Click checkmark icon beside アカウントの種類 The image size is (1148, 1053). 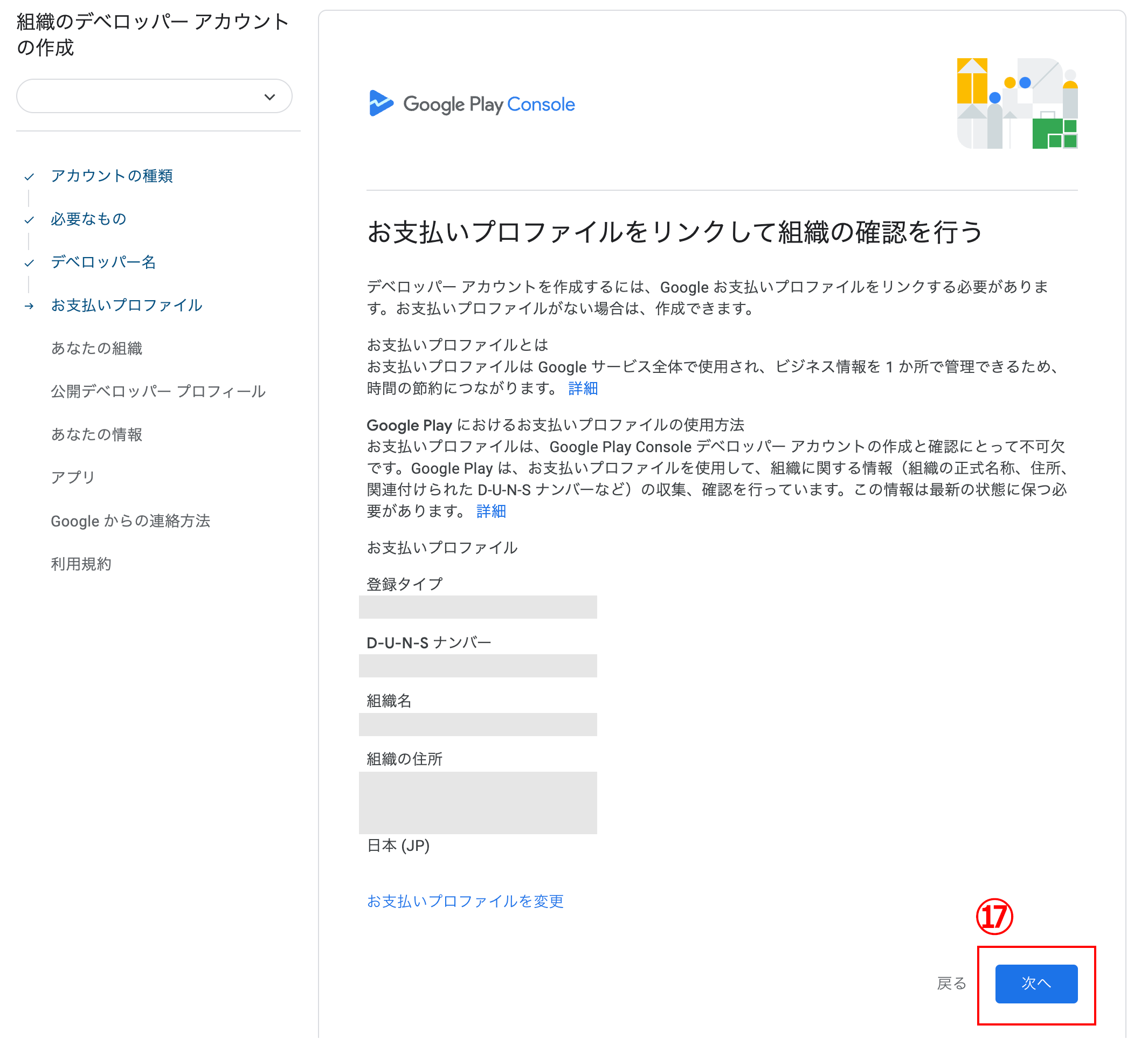click(30, 178)
